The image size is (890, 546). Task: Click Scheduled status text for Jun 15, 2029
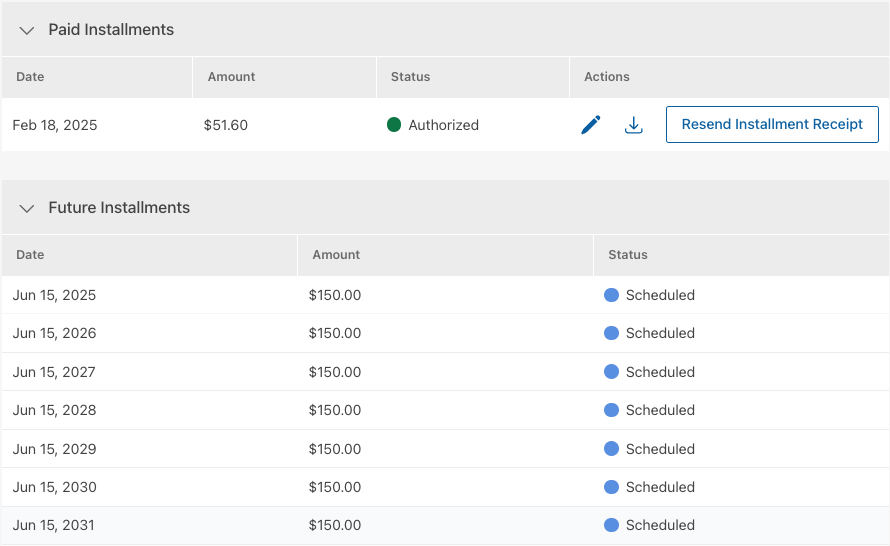click(660, 449)
